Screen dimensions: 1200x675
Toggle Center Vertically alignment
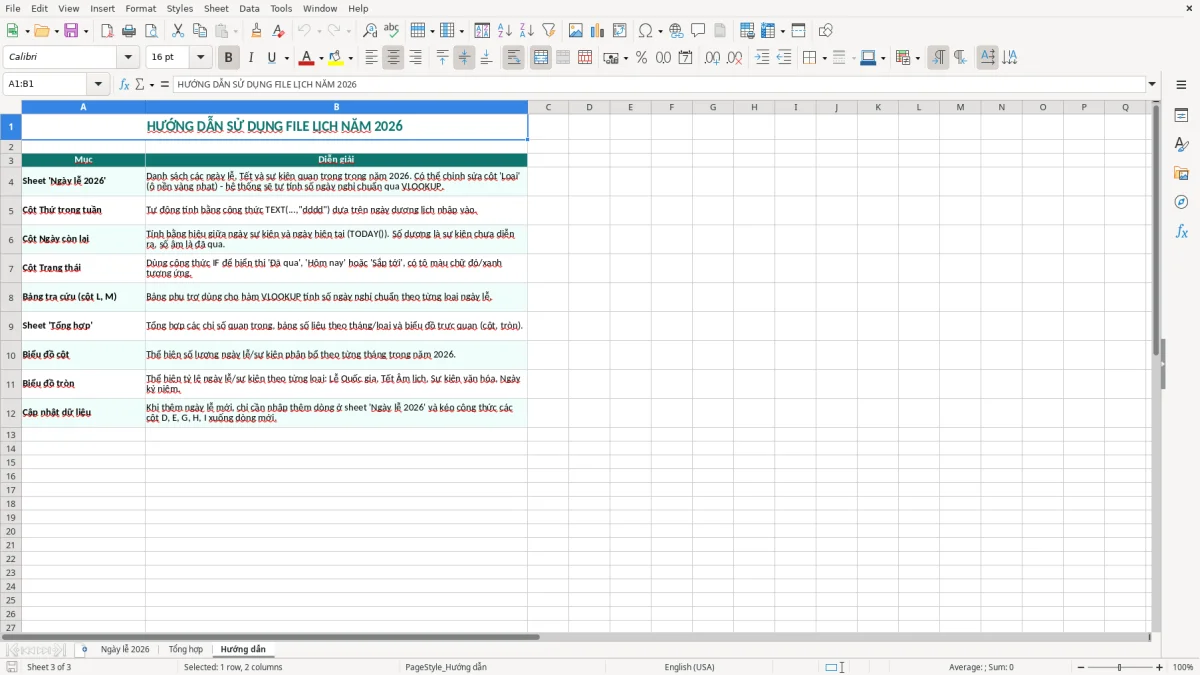click(x=464, y=58)
